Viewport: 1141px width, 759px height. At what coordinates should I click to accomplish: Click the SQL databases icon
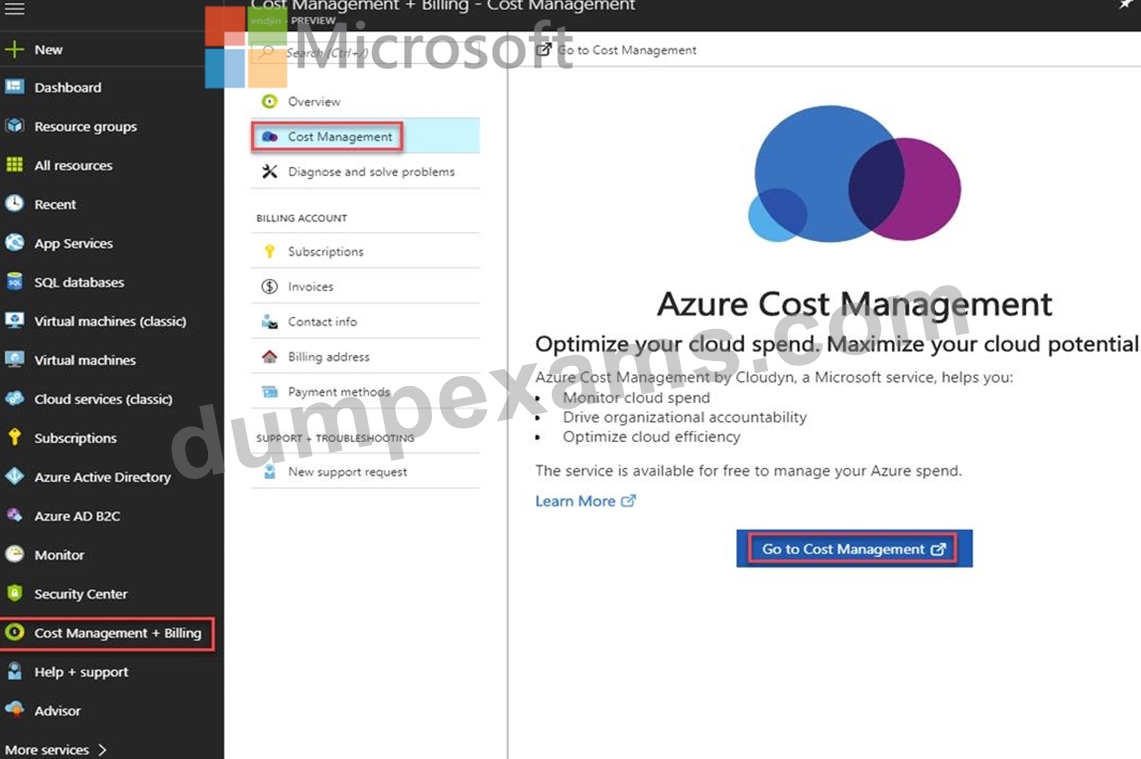[15, 282]
